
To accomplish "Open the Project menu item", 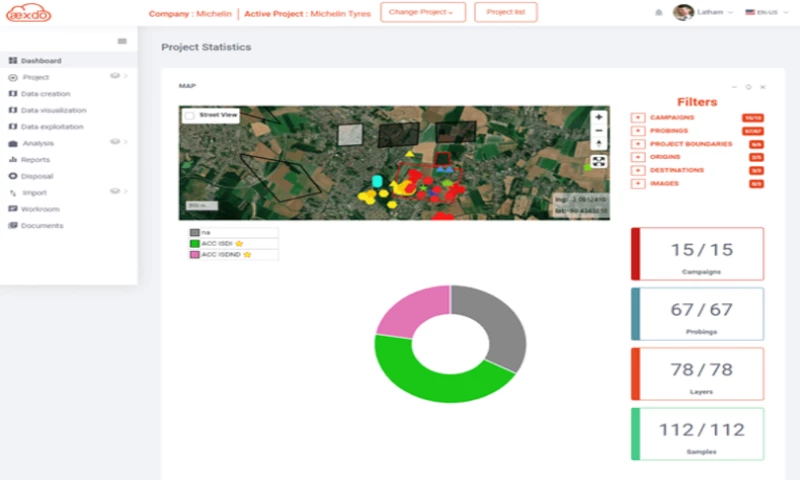I will [x=36, y=77].
